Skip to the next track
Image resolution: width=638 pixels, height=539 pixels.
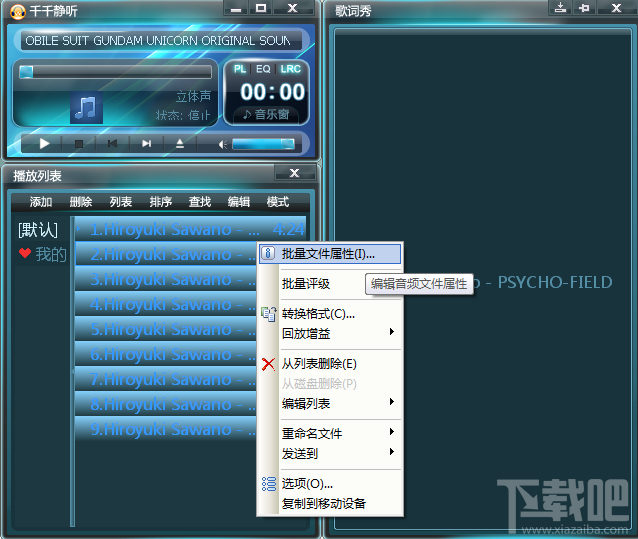[x=146, y=144]
